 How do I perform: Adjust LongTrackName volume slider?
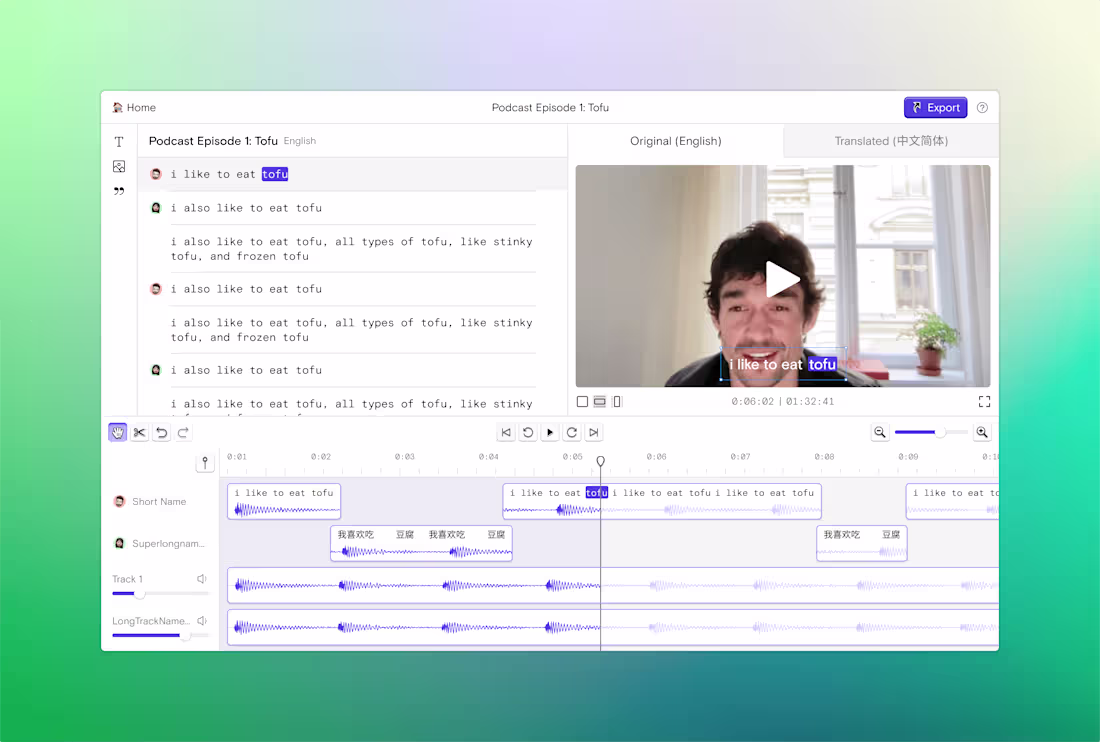(161, 635)
